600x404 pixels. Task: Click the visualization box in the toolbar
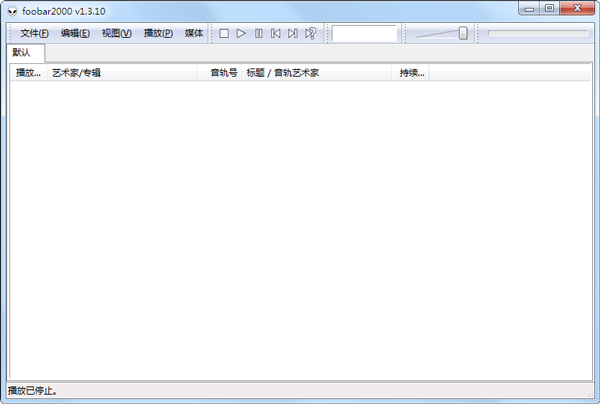click(364, 34)
